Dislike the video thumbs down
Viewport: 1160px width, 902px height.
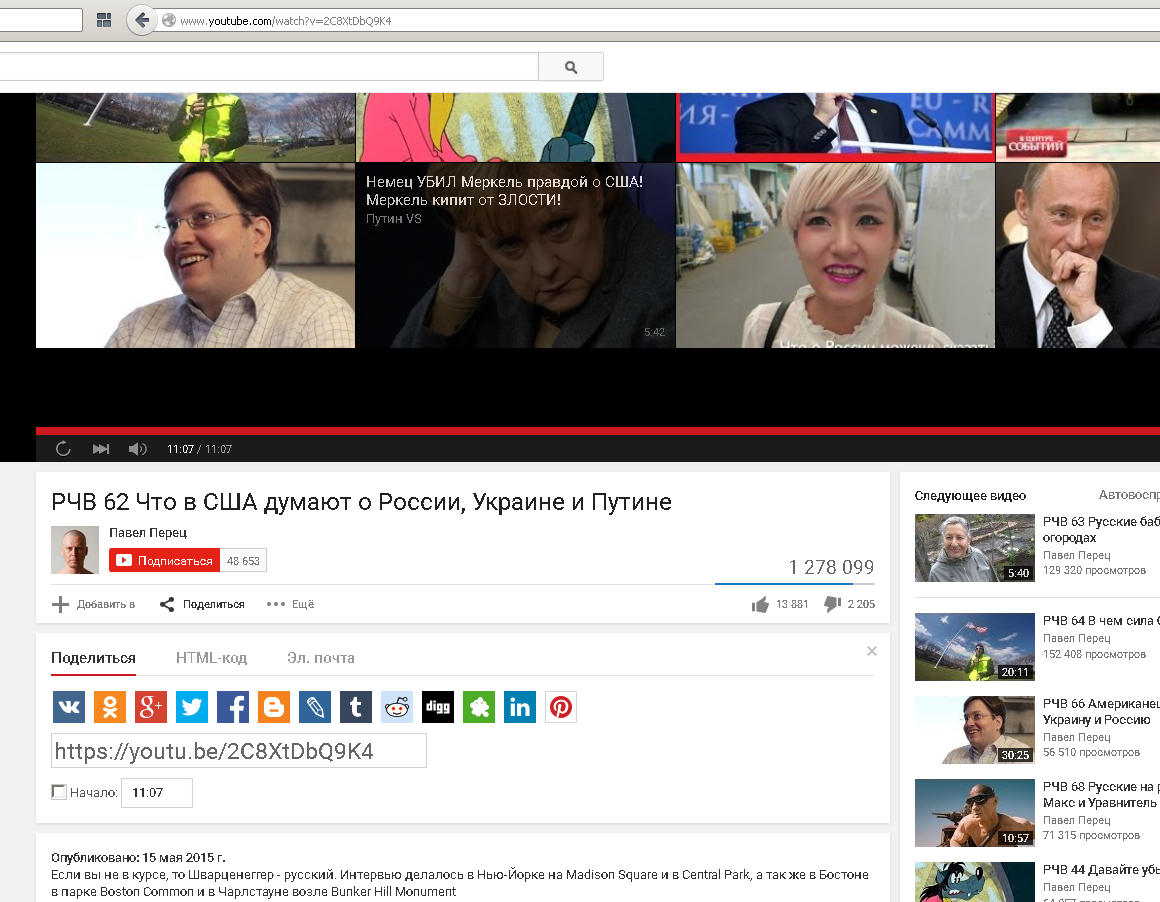[832, 605]
